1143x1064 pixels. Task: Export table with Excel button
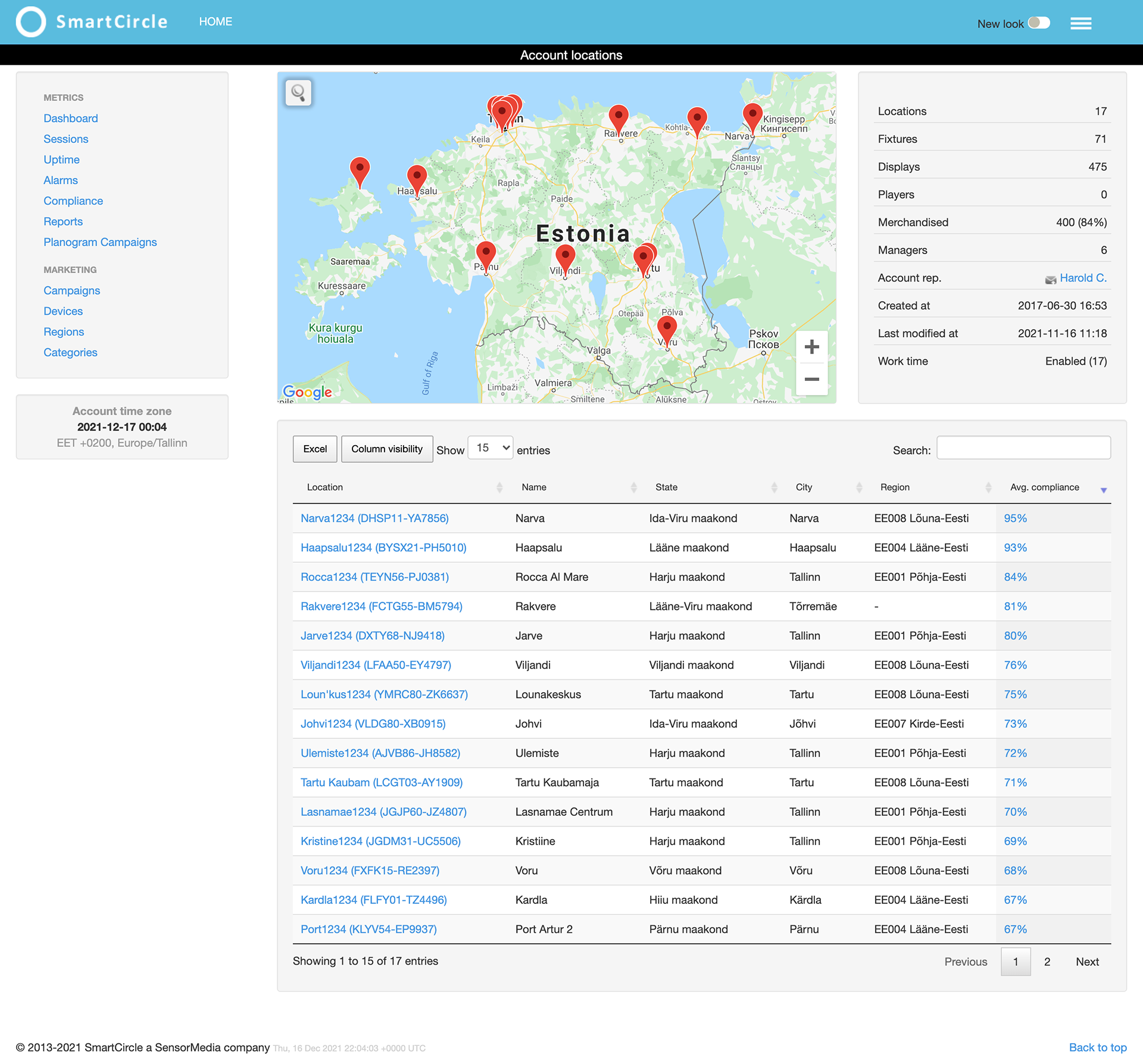coord(315,449)
